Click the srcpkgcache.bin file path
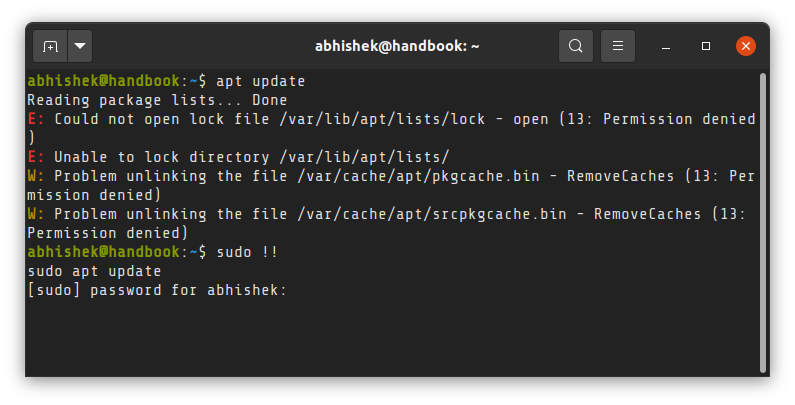 [x=432, y=214]
